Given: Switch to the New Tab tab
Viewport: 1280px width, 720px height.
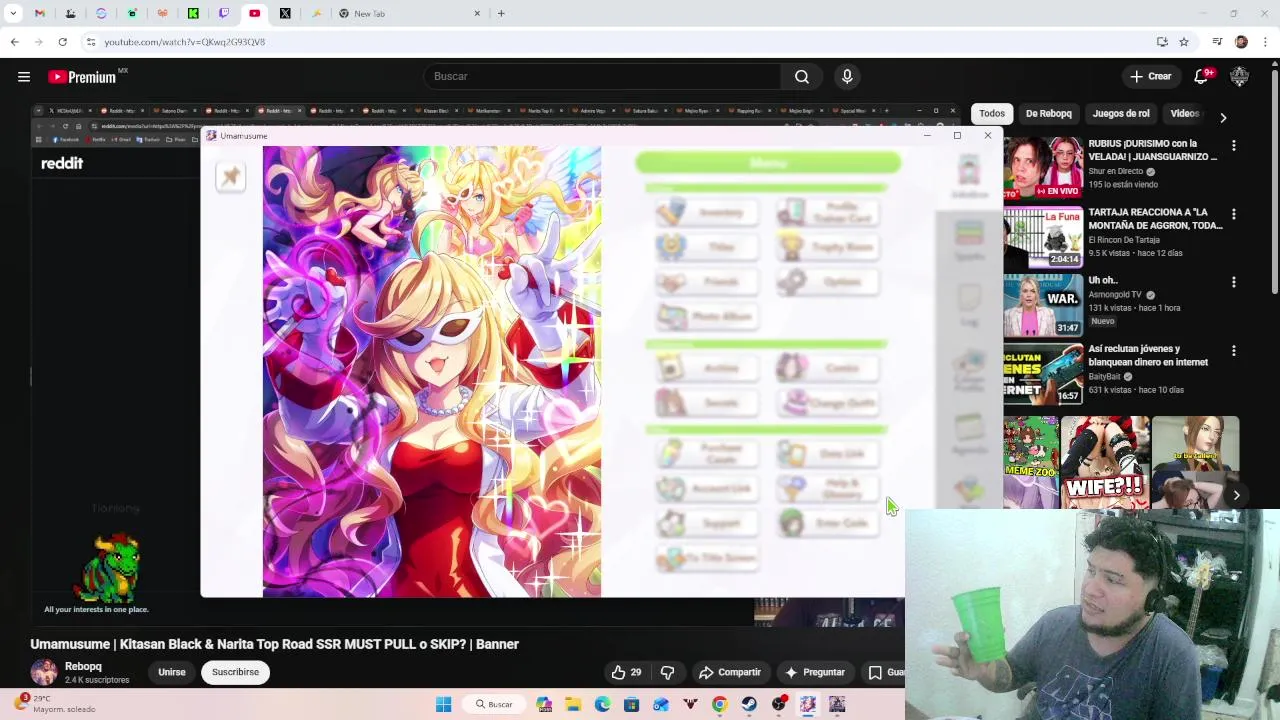Looking at the screenshot, I should pos(410,13).
